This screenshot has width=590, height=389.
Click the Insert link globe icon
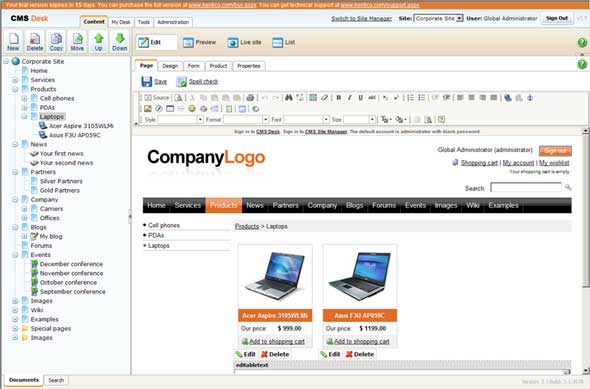pos(508,97)
